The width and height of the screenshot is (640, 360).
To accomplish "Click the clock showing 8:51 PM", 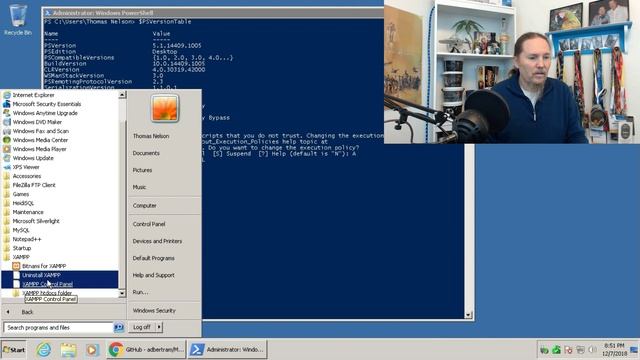I will coord(614,350).
